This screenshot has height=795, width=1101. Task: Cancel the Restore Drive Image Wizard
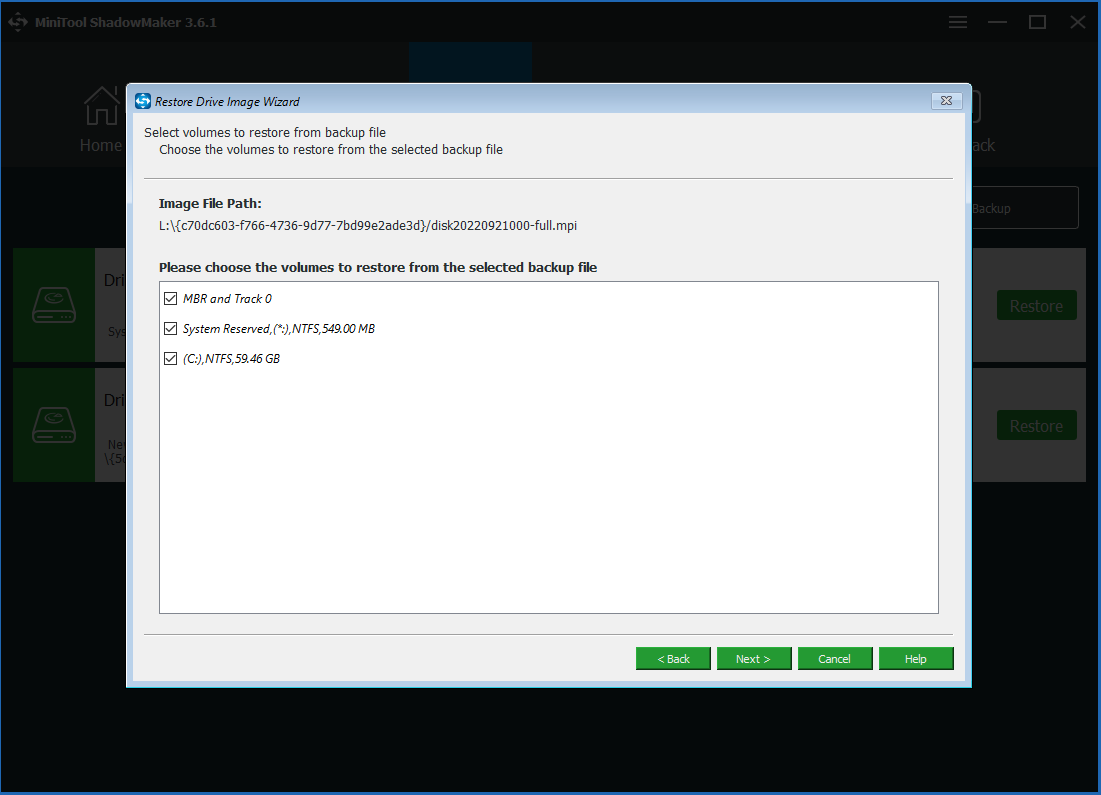(835, 658)
